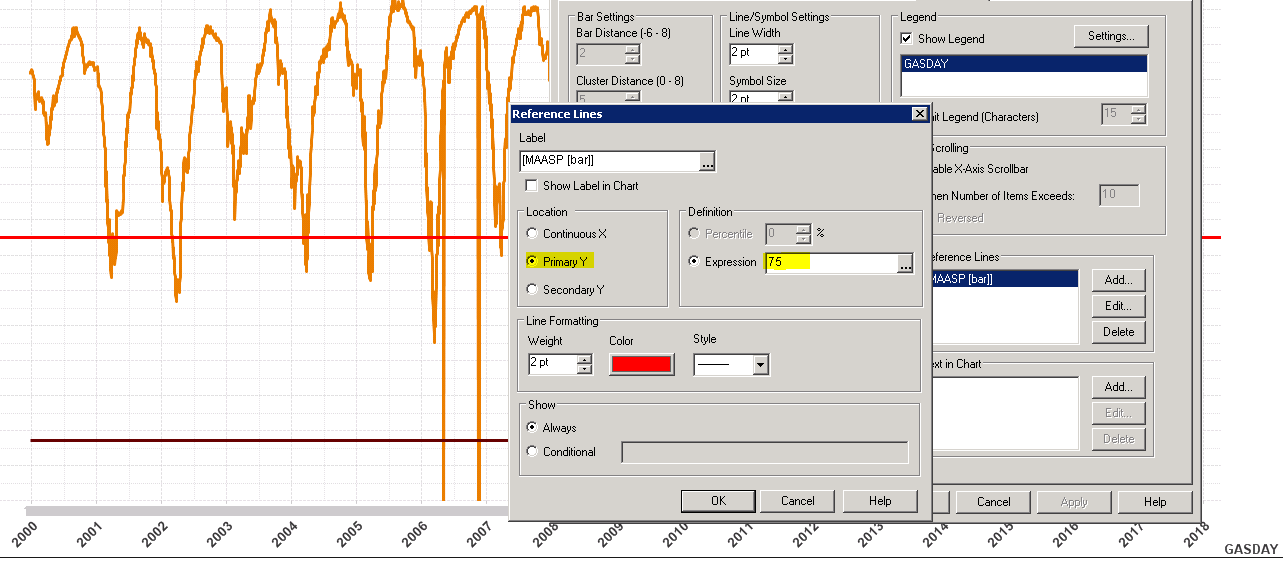Click the Items Exceeds number field

coord(1119,195)
